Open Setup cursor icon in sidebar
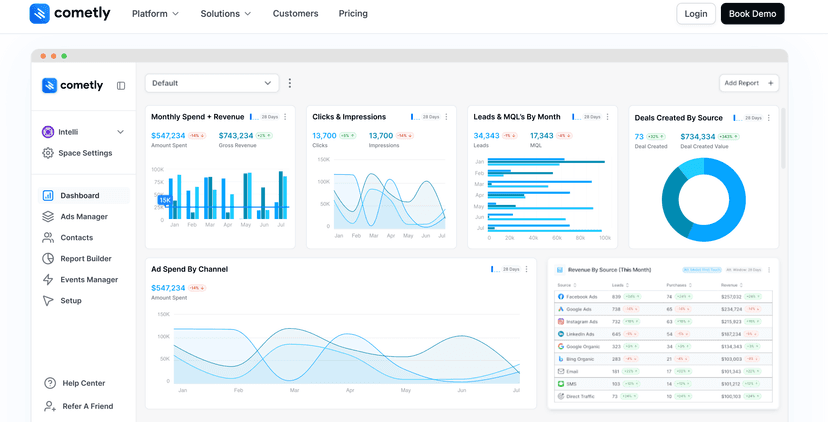The height and width of the screenshot is (422, 828). pyautogui.click(x=48, y=301)
